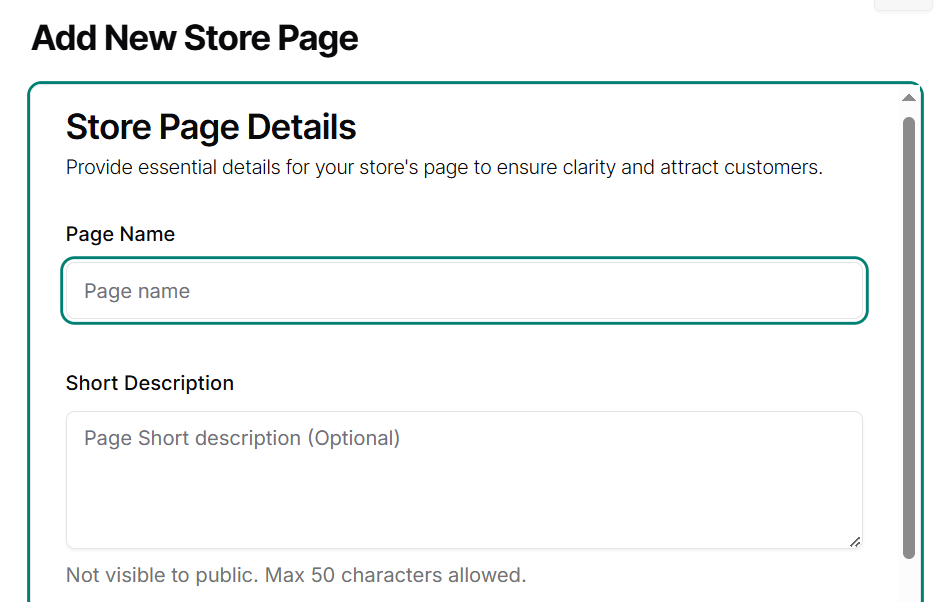The height and width of the screenshot is (602, 947).
Task: Click the "Add New Store Page" title
Action: pos(195,39)
